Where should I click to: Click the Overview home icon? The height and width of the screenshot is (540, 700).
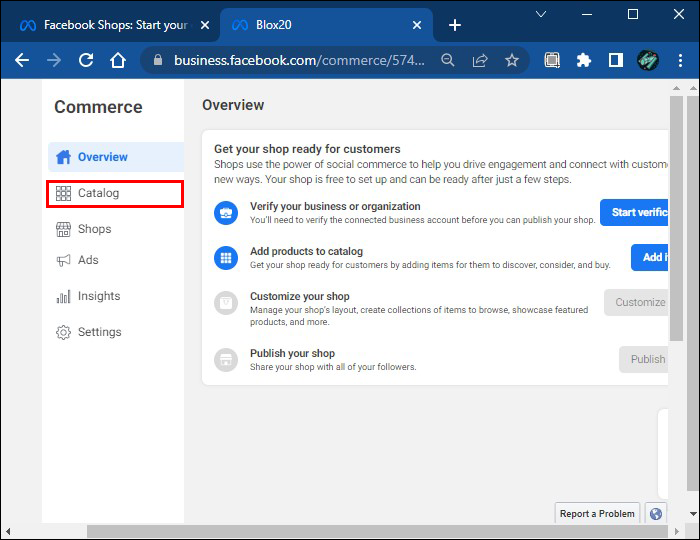(64, 157)
